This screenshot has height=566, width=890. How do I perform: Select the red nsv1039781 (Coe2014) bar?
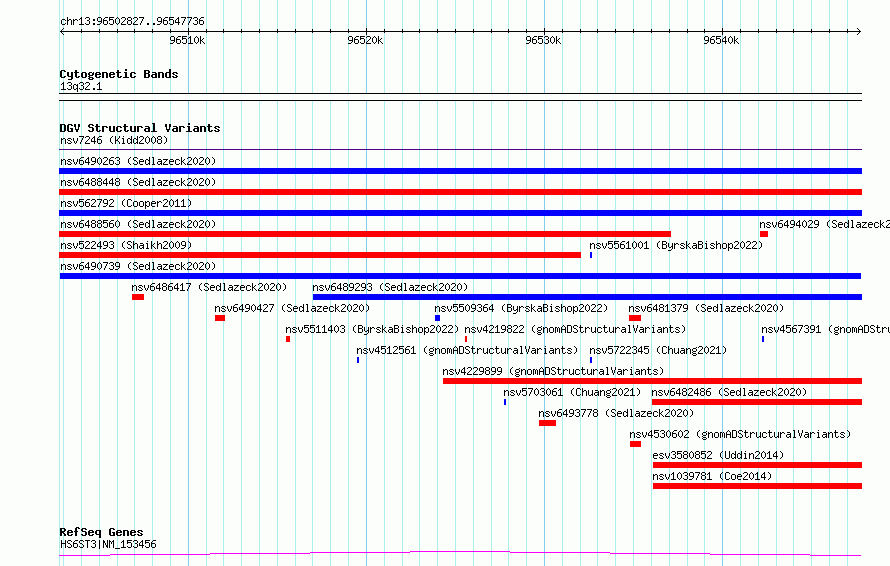[x=758, y=486]
